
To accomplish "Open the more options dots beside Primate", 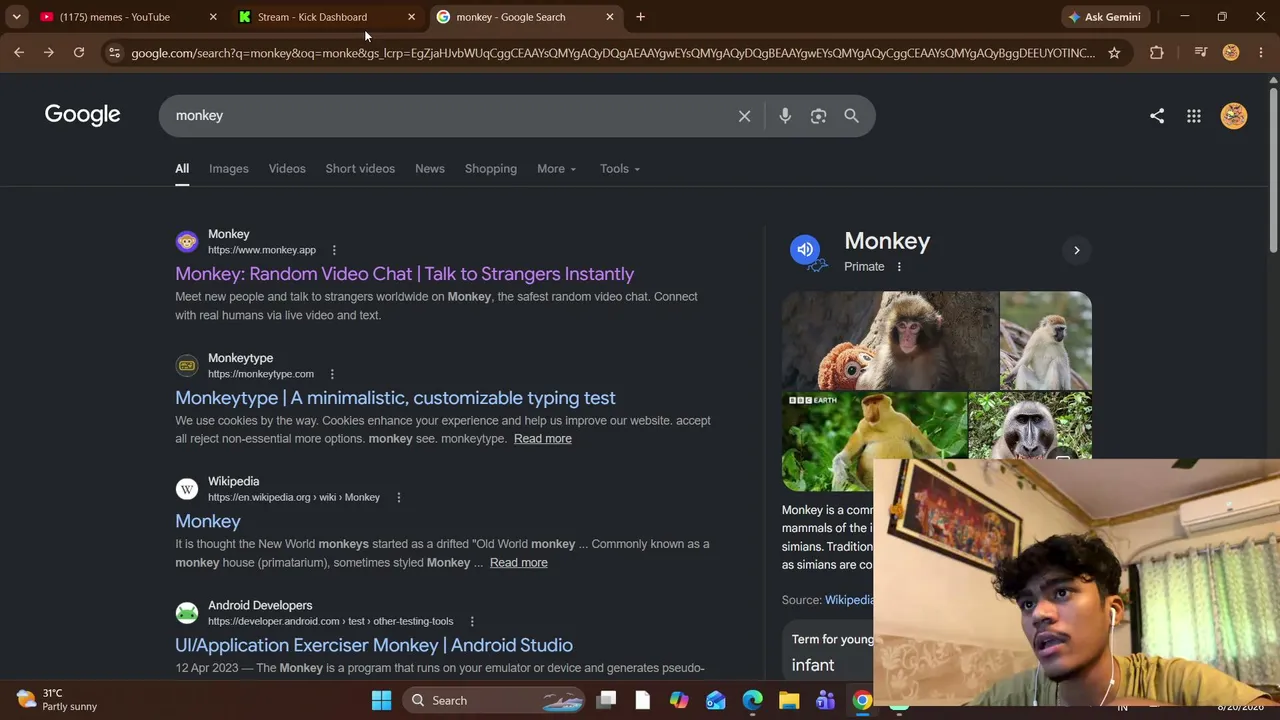I will 899,267.
